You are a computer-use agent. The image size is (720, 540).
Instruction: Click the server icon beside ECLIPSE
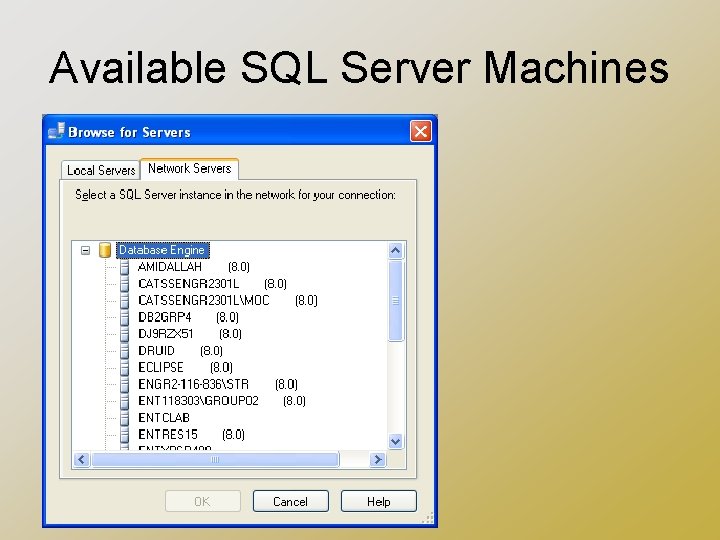click(x=124, y=367)
